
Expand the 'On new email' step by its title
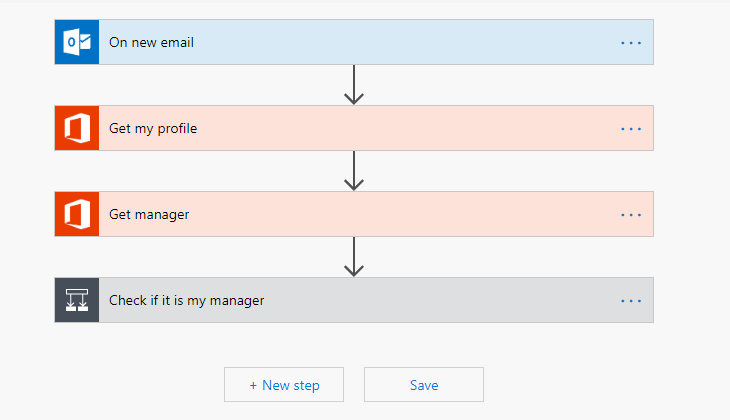[x=151, y=42]
